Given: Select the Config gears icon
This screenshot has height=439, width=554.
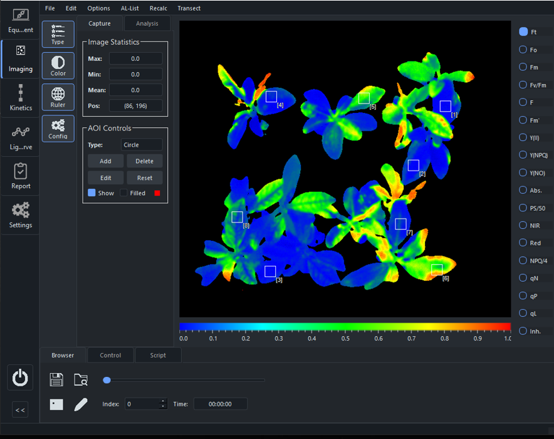Looking at the screenshot, I should tap(58, 129).
